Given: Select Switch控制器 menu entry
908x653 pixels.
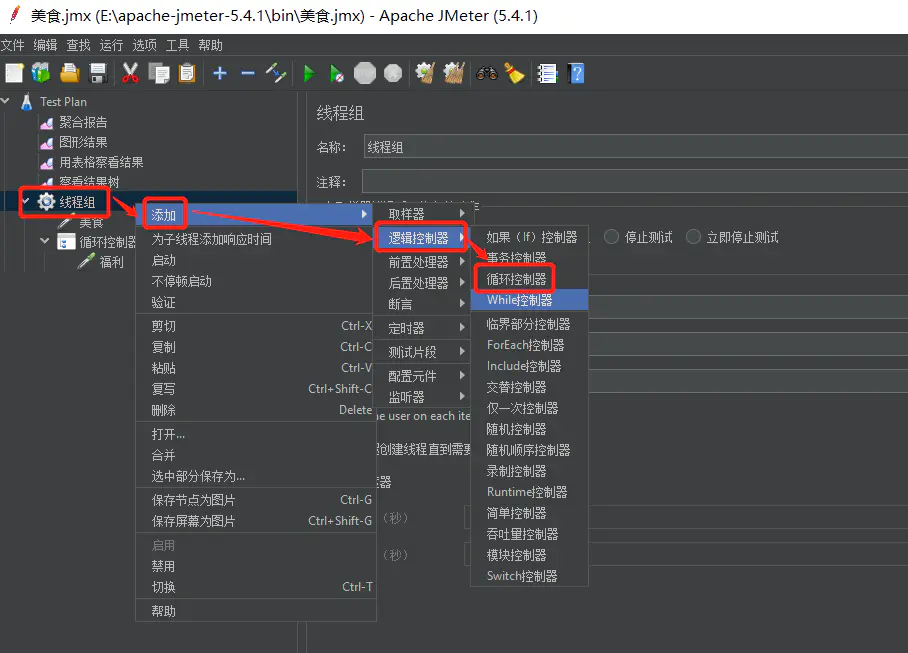Looking at the screenshot, I should click(529, 576).
